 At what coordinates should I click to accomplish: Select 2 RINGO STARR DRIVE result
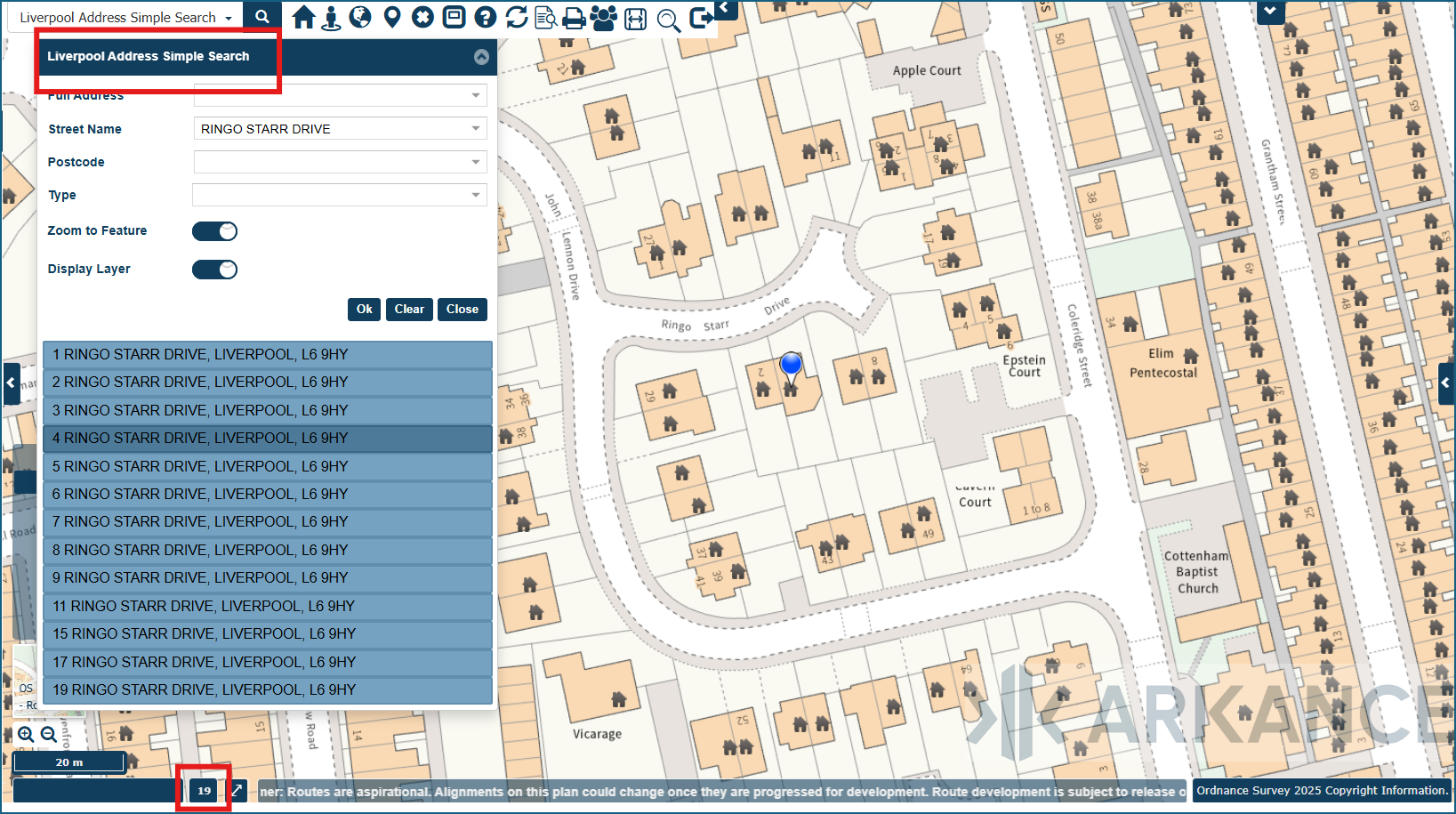[268, 382]
